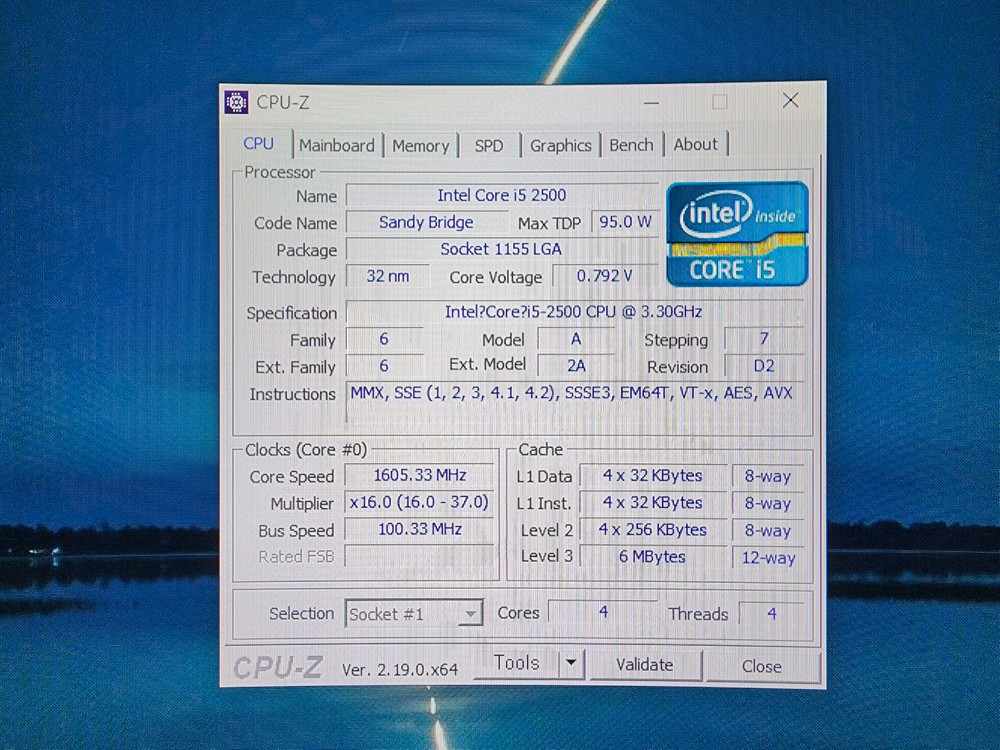Click the L1 Inst. value 4 x 32 KBytes

click(x=652, y=503)
